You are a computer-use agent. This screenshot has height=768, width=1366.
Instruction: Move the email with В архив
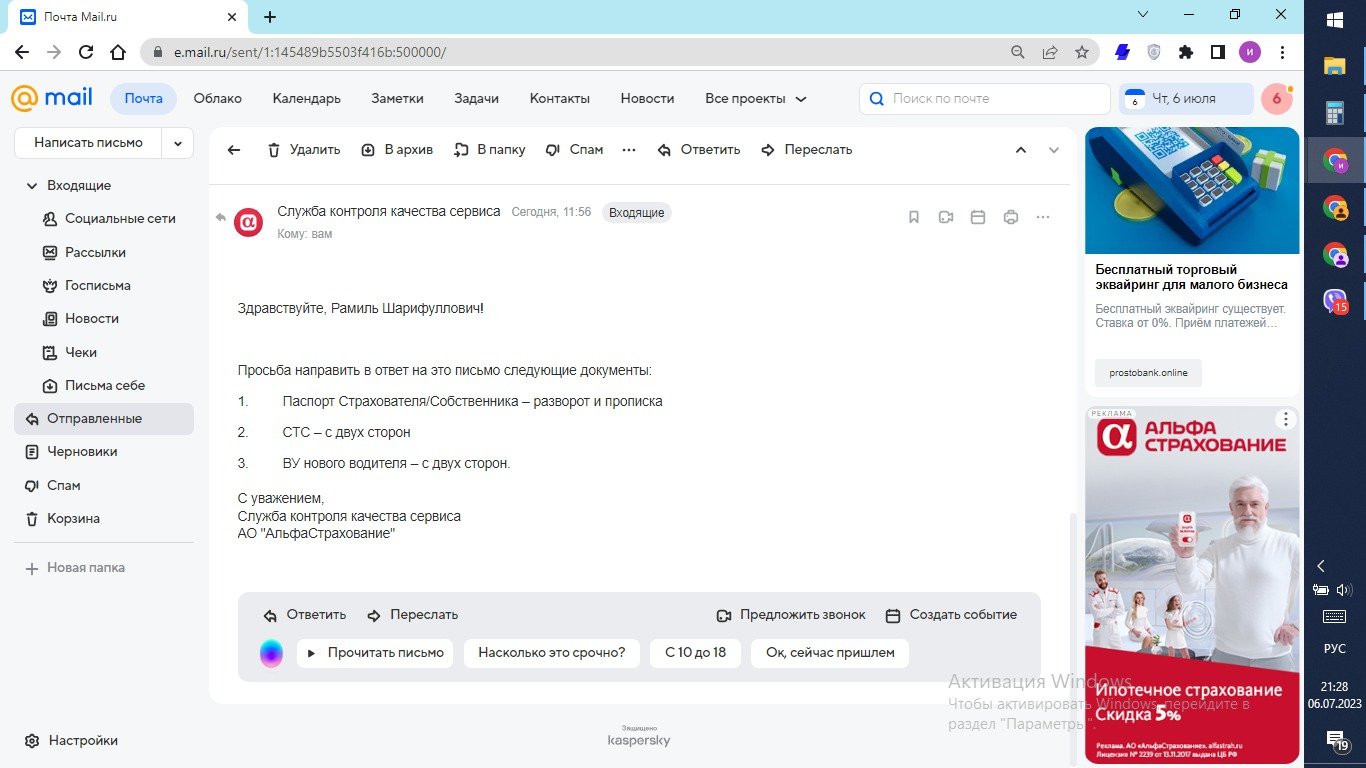tap(397, 150)
